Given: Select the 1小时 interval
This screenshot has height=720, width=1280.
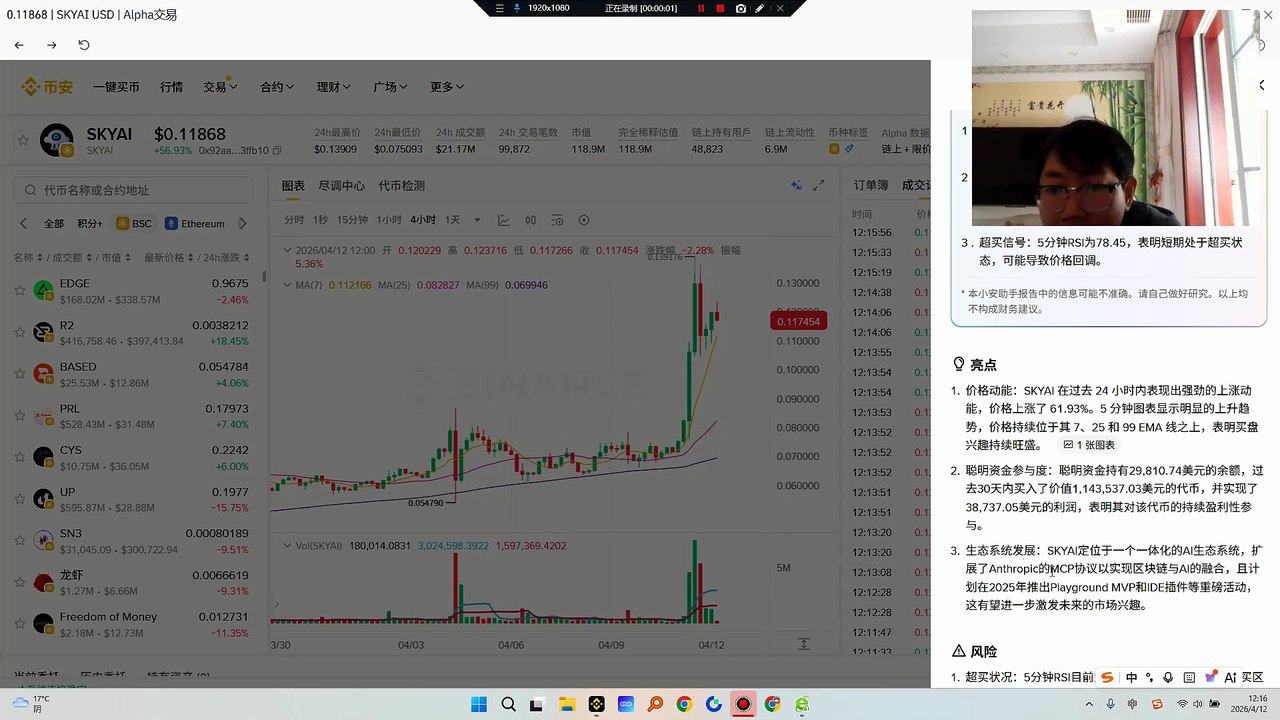Looking at the screenshot, I should [x=389, y=220].
